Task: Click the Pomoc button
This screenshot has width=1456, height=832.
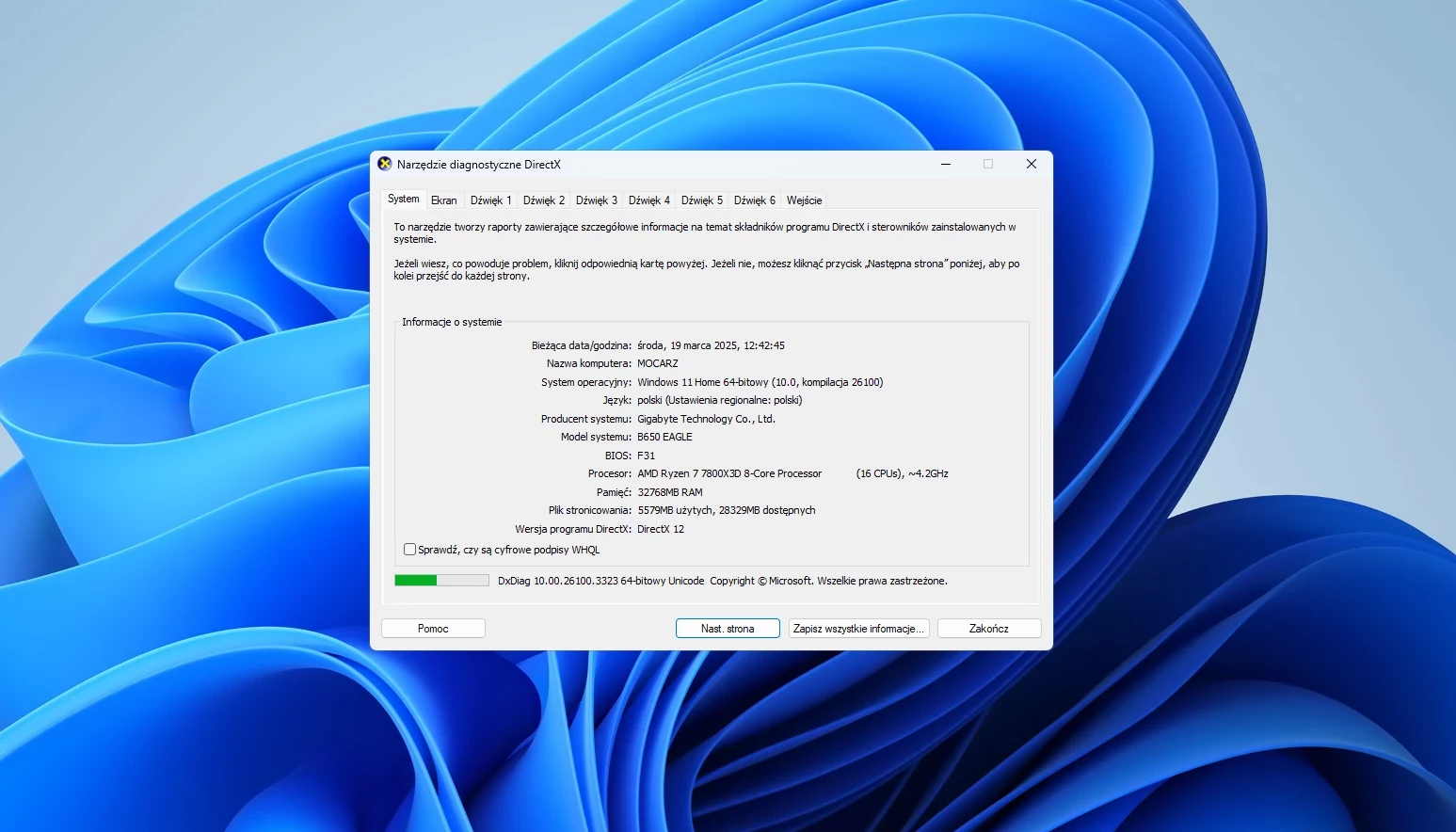Action: click(x=433, y=629)
